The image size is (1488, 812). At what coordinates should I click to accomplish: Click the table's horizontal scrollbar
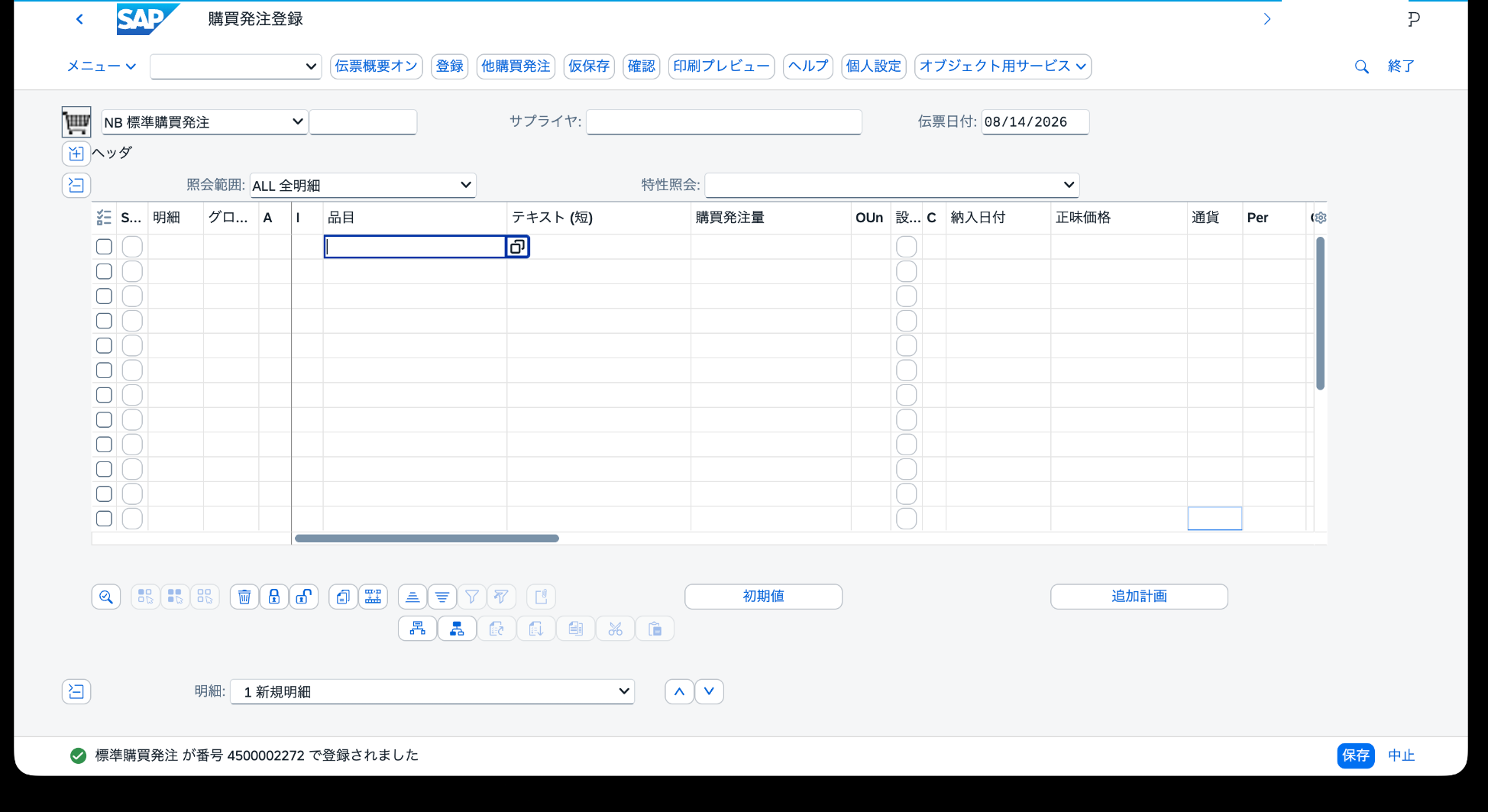427,539
